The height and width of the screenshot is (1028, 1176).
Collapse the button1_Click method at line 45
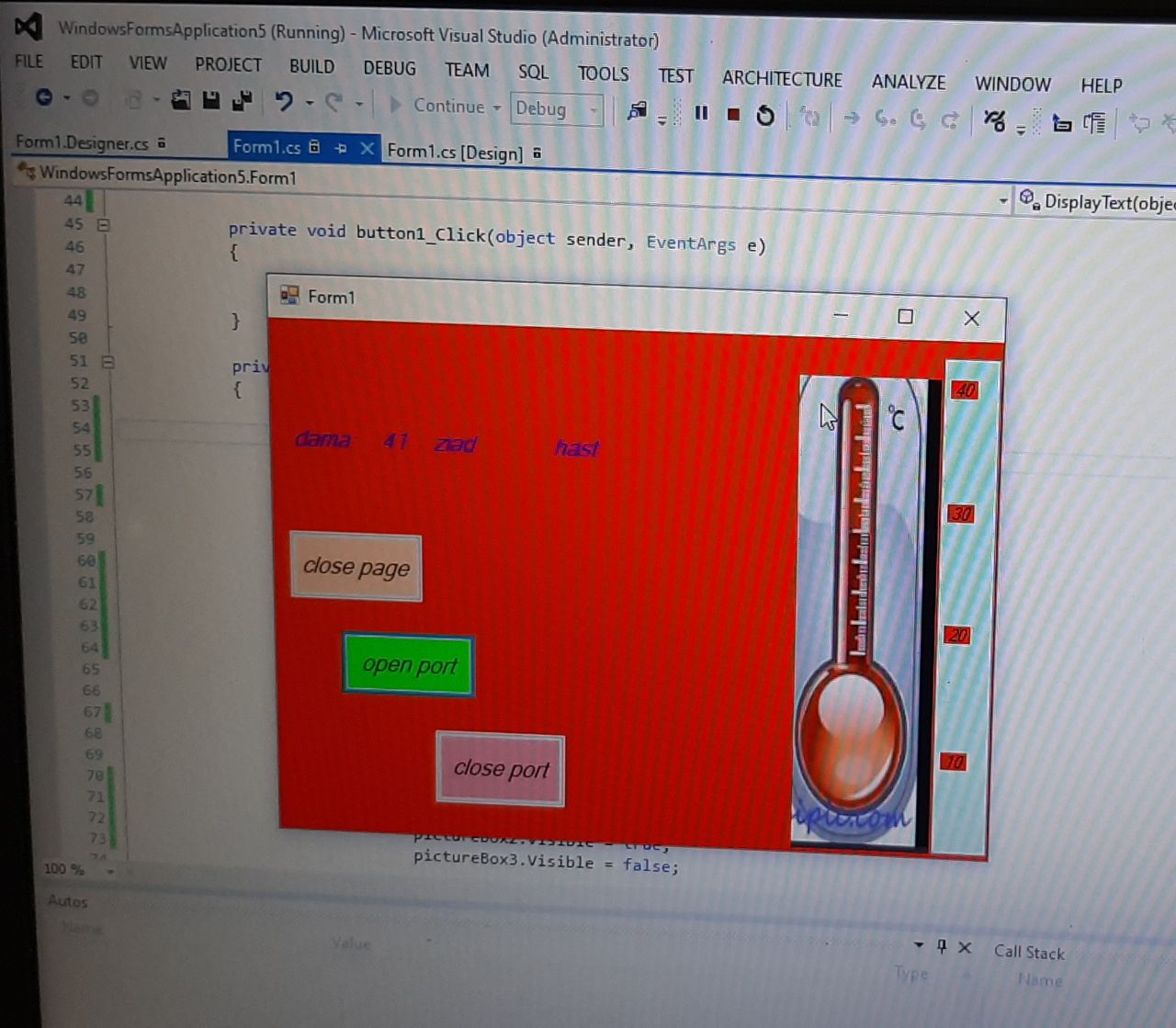[x=104, y=224]
